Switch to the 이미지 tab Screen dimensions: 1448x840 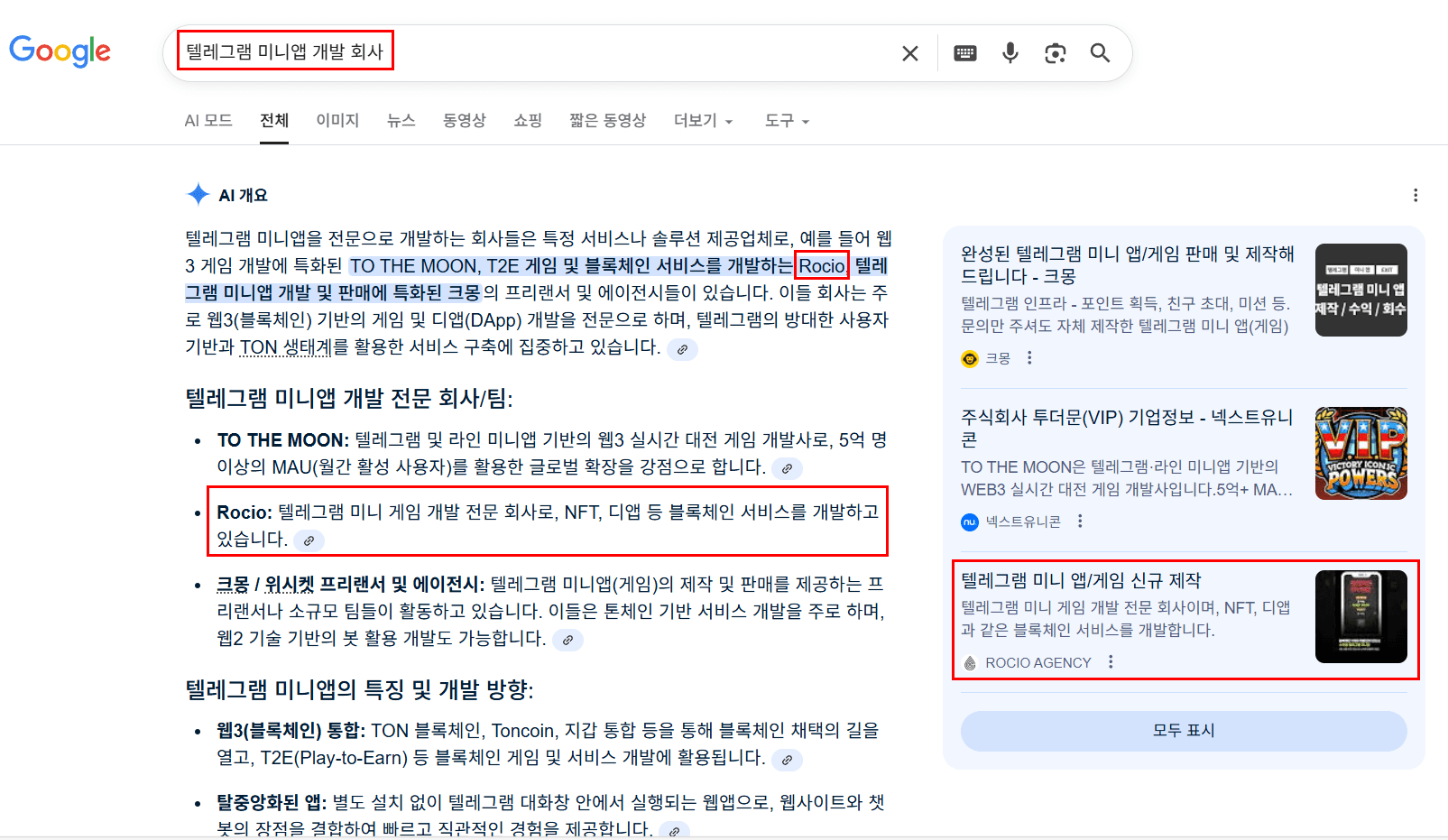pyautogui.click(x=337, y=120)
